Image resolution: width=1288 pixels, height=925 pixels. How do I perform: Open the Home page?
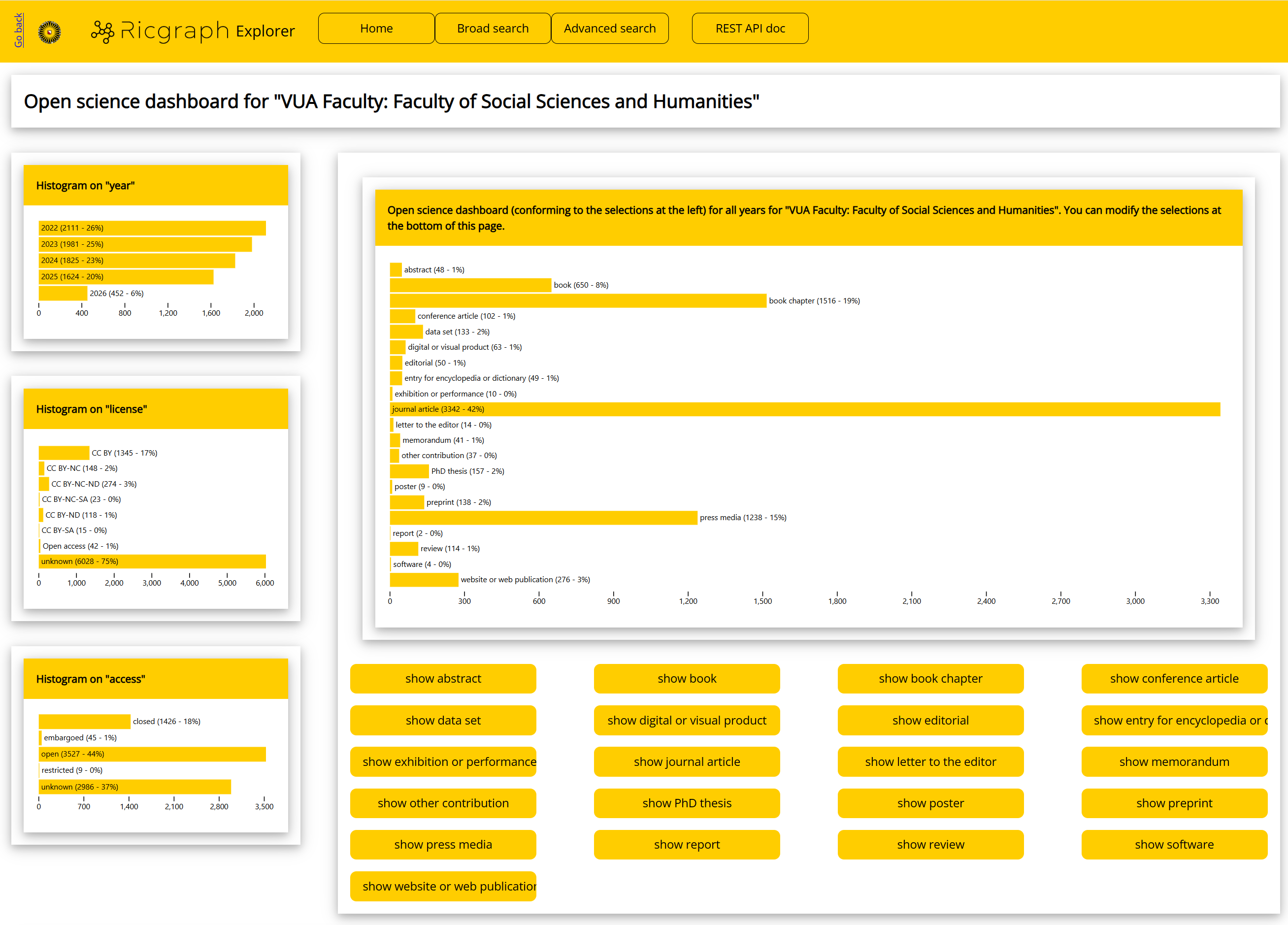point(376,29)
